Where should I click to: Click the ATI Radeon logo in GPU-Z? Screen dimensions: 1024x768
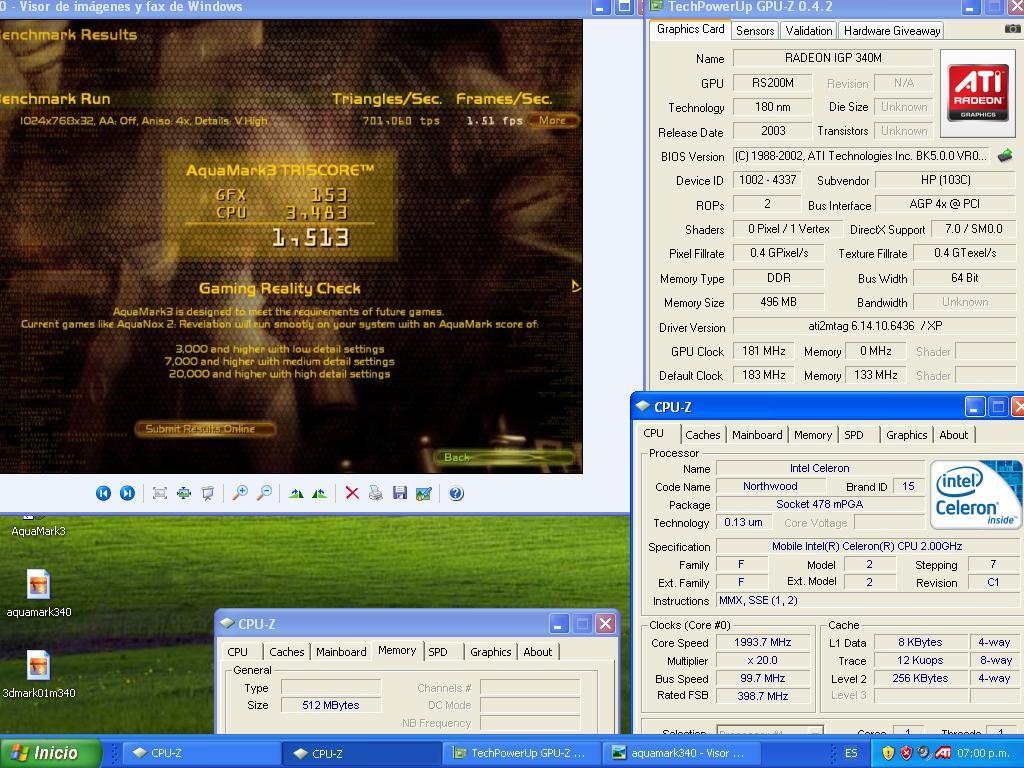click(x=978, y=93)
